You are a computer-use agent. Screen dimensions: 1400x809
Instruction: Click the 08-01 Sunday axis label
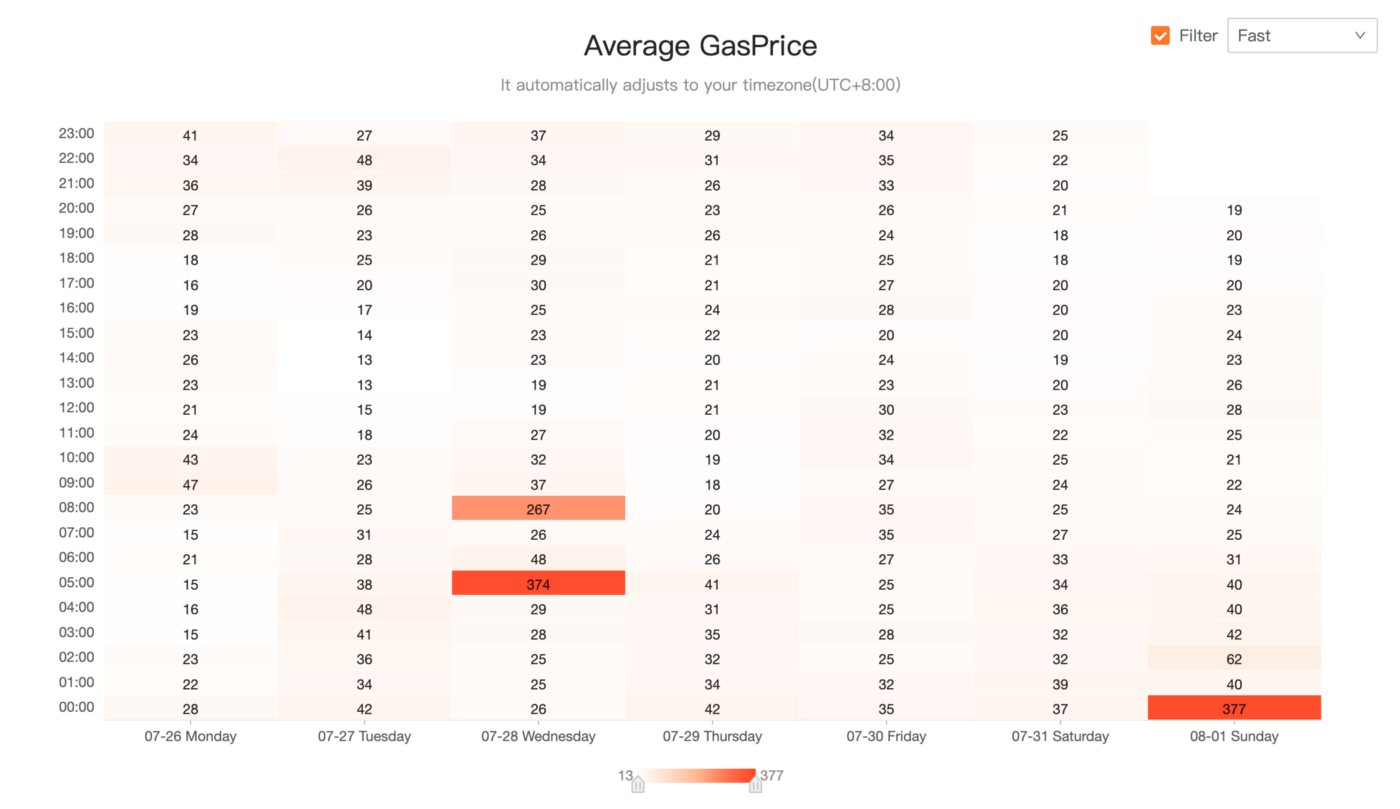click(x=1234, y=736)
